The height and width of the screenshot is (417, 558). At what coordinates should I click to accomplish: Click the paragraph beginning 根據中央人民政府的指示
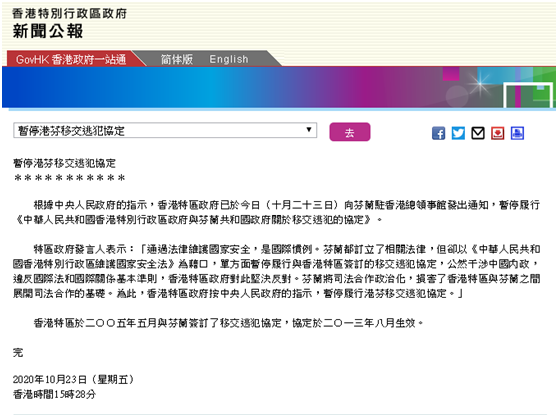[277, 212]
